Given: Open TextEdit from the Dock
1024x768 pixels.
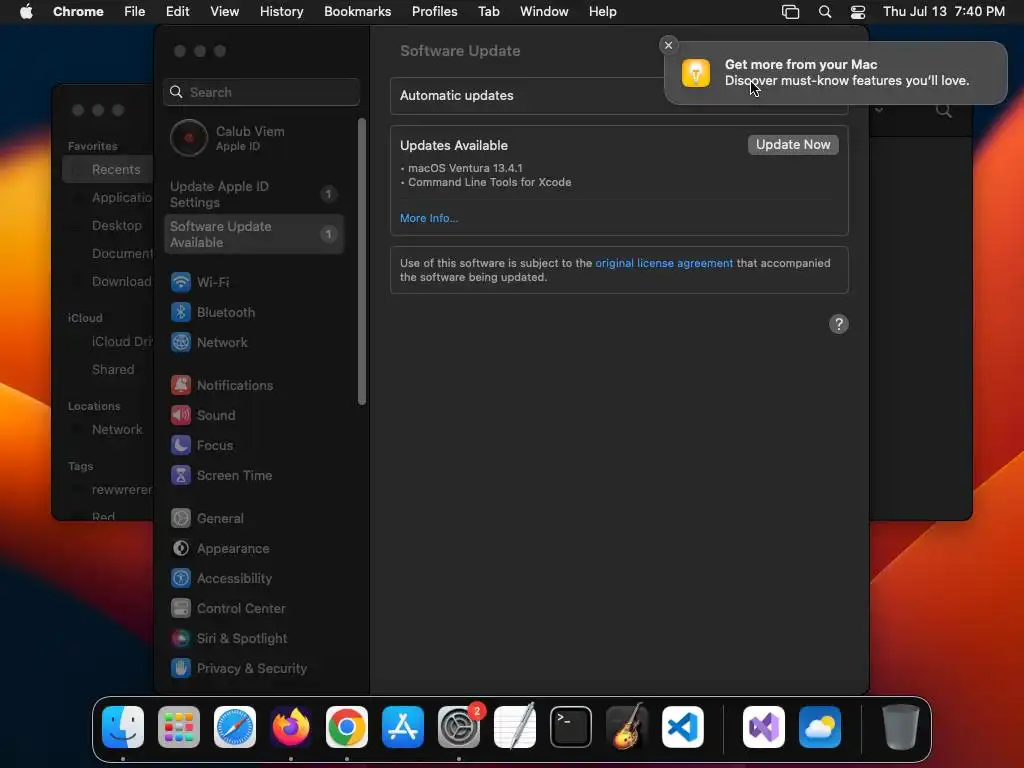Looking at the screenshot, I should pyautogui.click(x=515, y=727).
